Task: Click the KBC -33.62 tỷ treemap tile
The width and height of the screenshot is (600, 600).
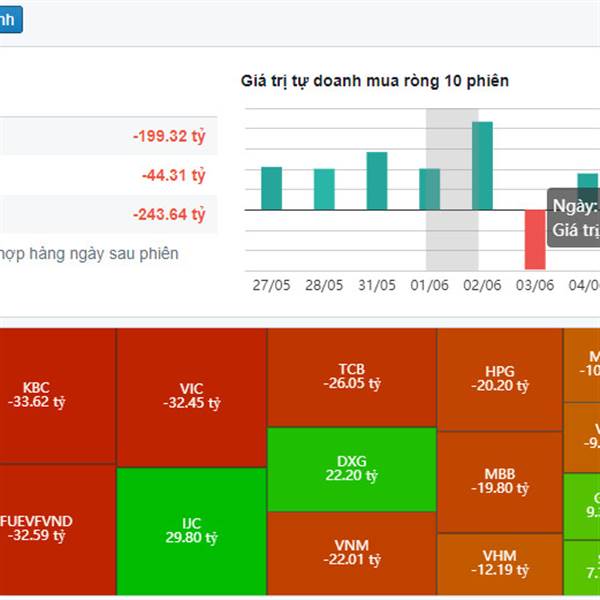Action: [57, 396]
